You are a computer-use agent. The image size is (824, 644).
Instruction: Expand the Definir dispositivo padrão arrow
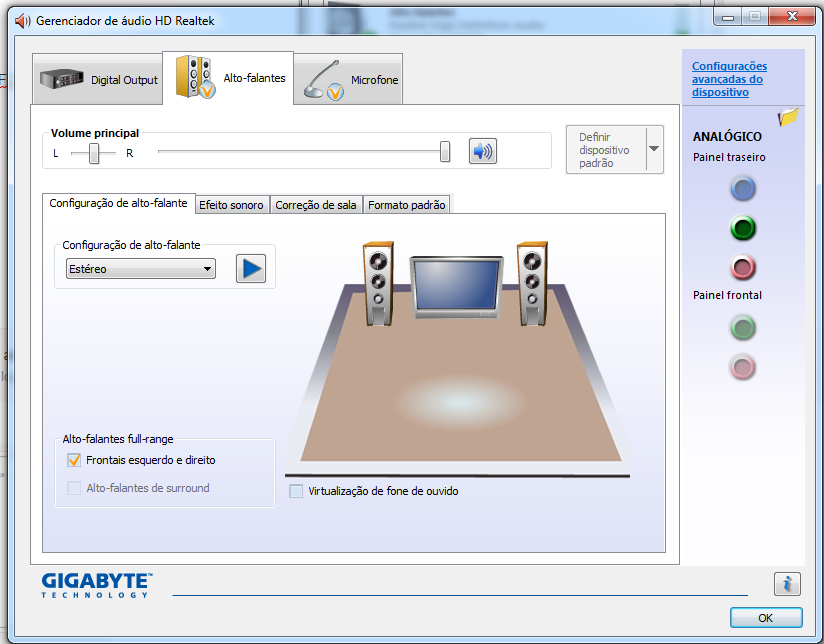pyautogui.click(x=654, y=149)
